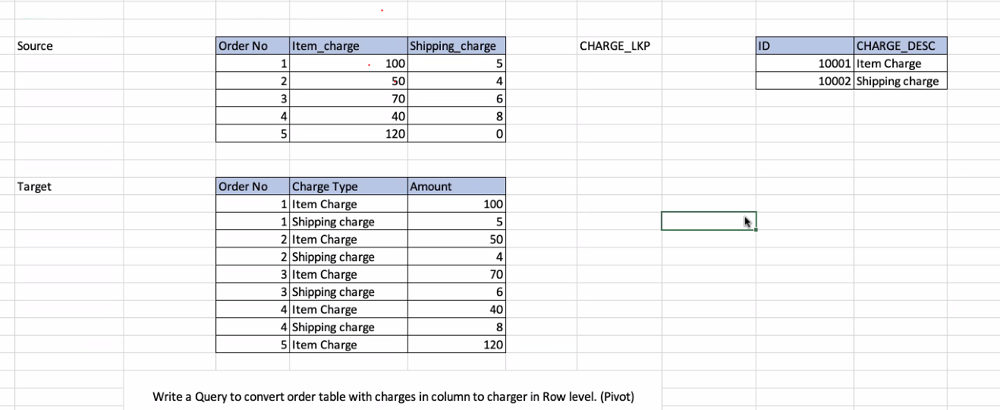Select Target "Item Charge" for order 5
The image size is (1000, 410).
(348, 345)
